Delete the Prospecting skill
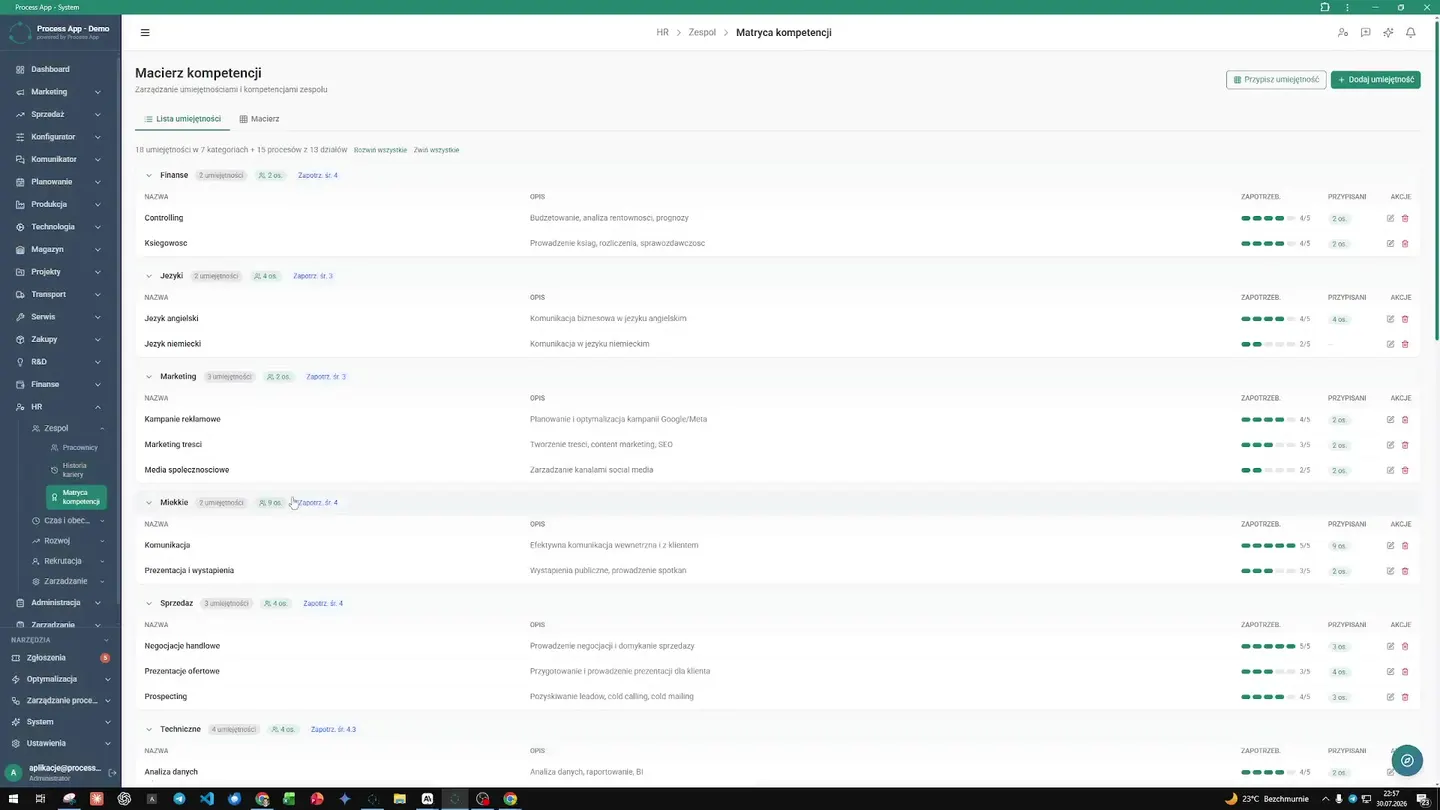 click(1405, 696)
